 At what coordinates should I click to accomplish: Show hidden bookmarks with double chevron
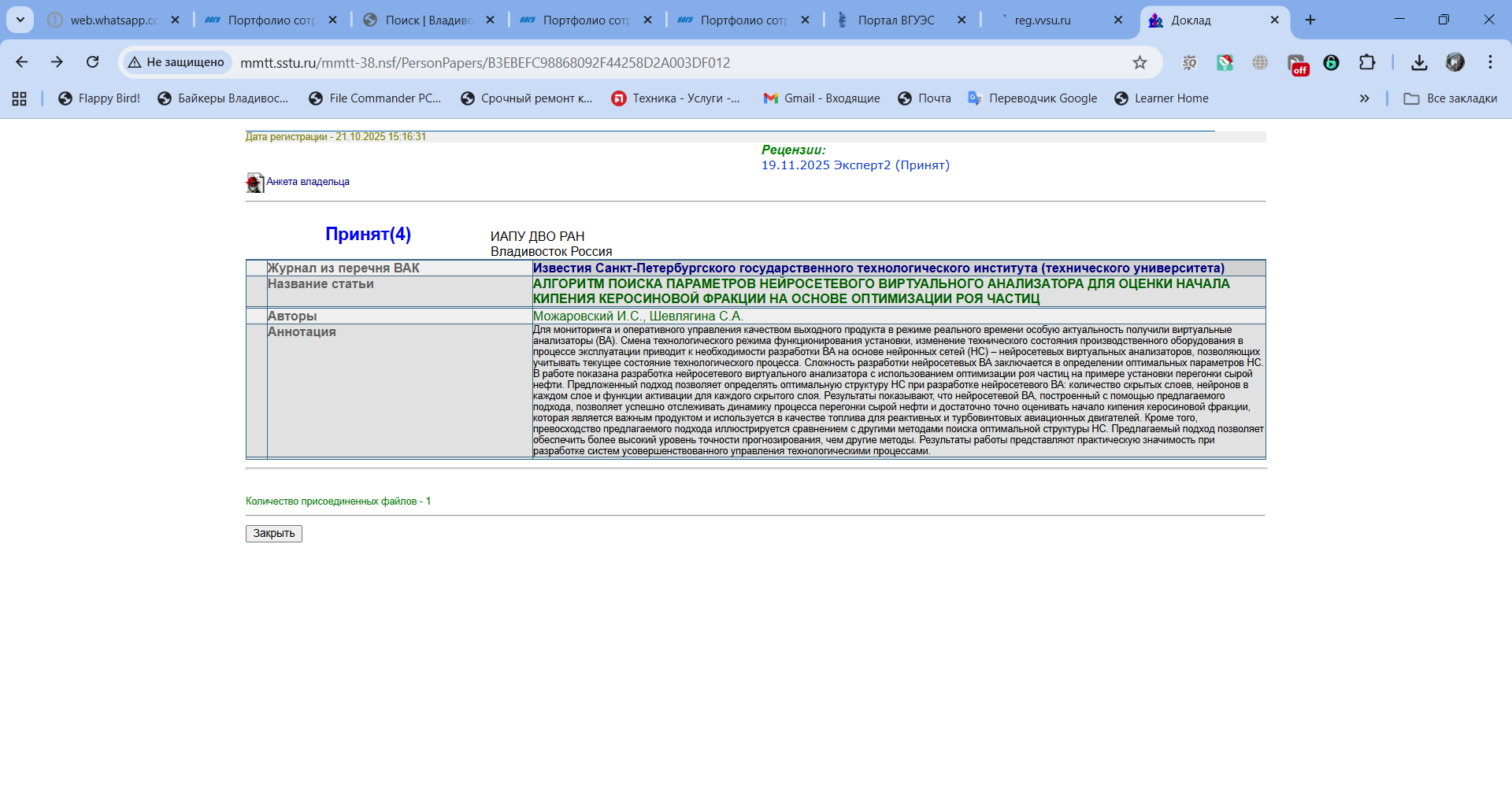click(x=1364, y=98)
